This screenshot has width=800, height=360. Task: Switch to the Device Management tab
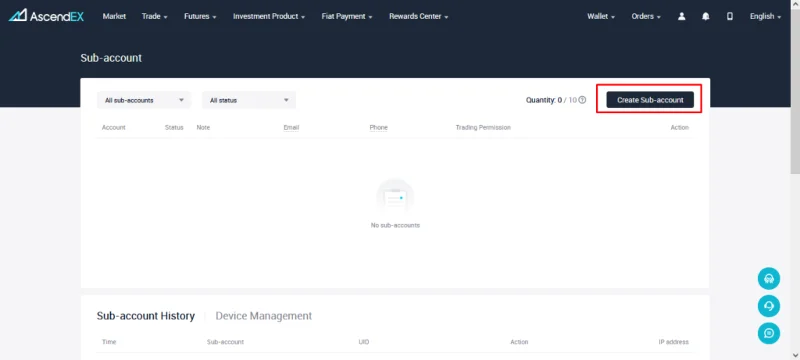point(264,316)
